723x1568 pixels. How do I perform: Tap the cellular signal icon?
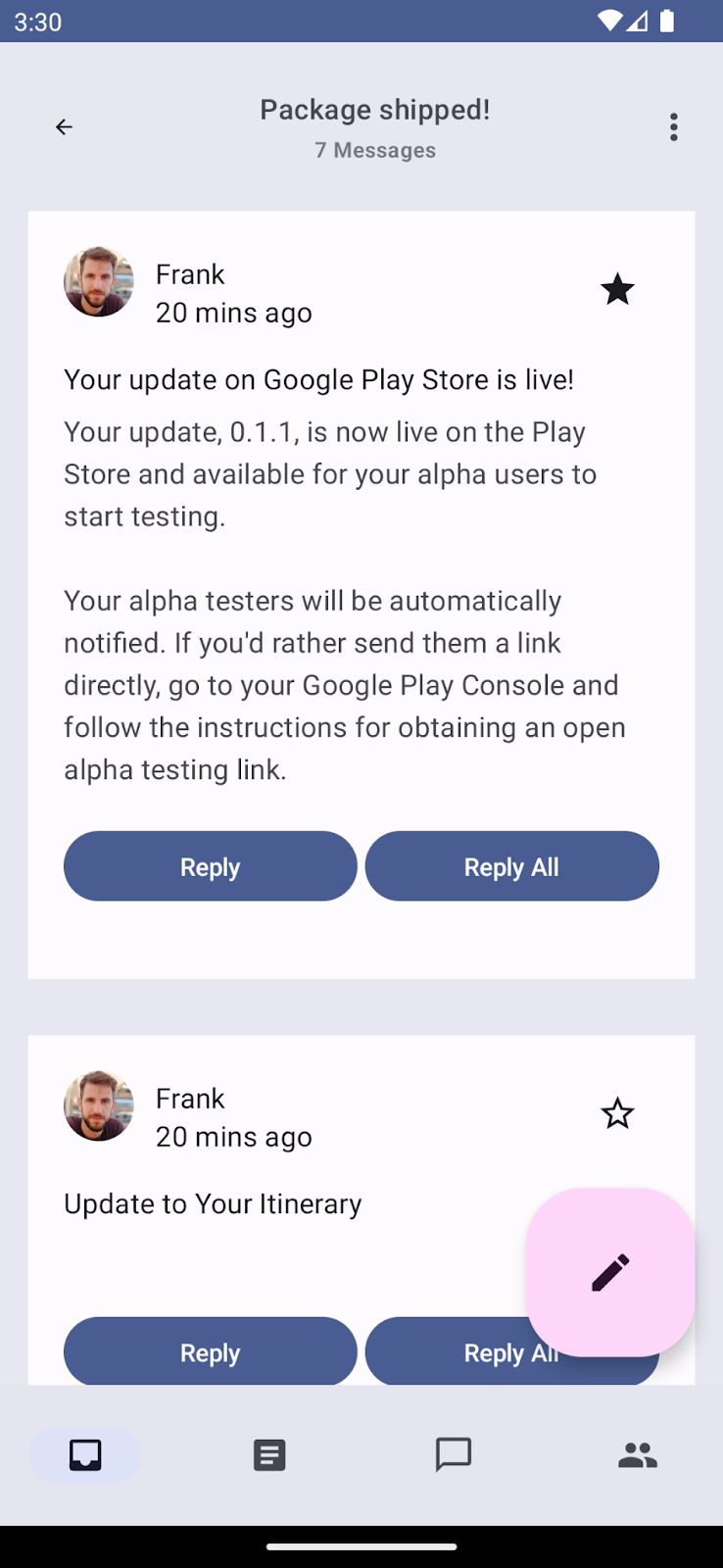point(638,21)
